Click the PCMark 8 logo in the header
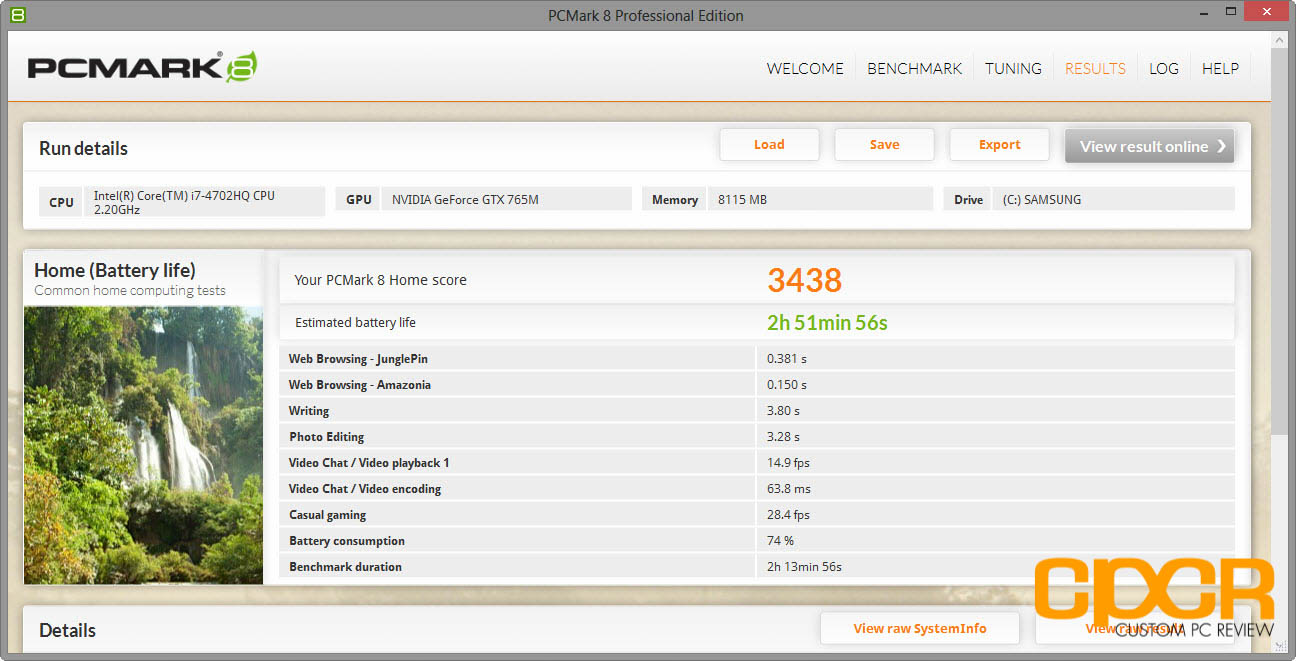This screenshot has height=661, width=1296. [x=143, y=68]
